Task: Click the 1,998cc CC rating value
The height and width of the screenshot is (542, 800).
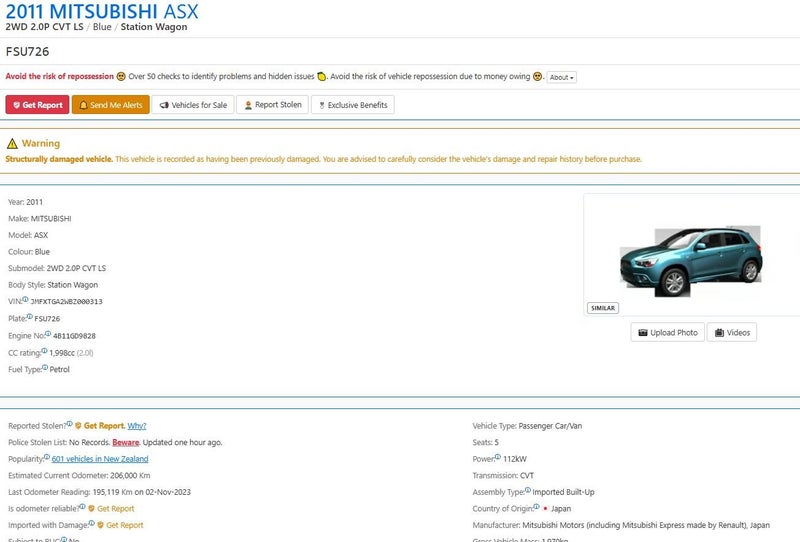Action: click(62, 353)
